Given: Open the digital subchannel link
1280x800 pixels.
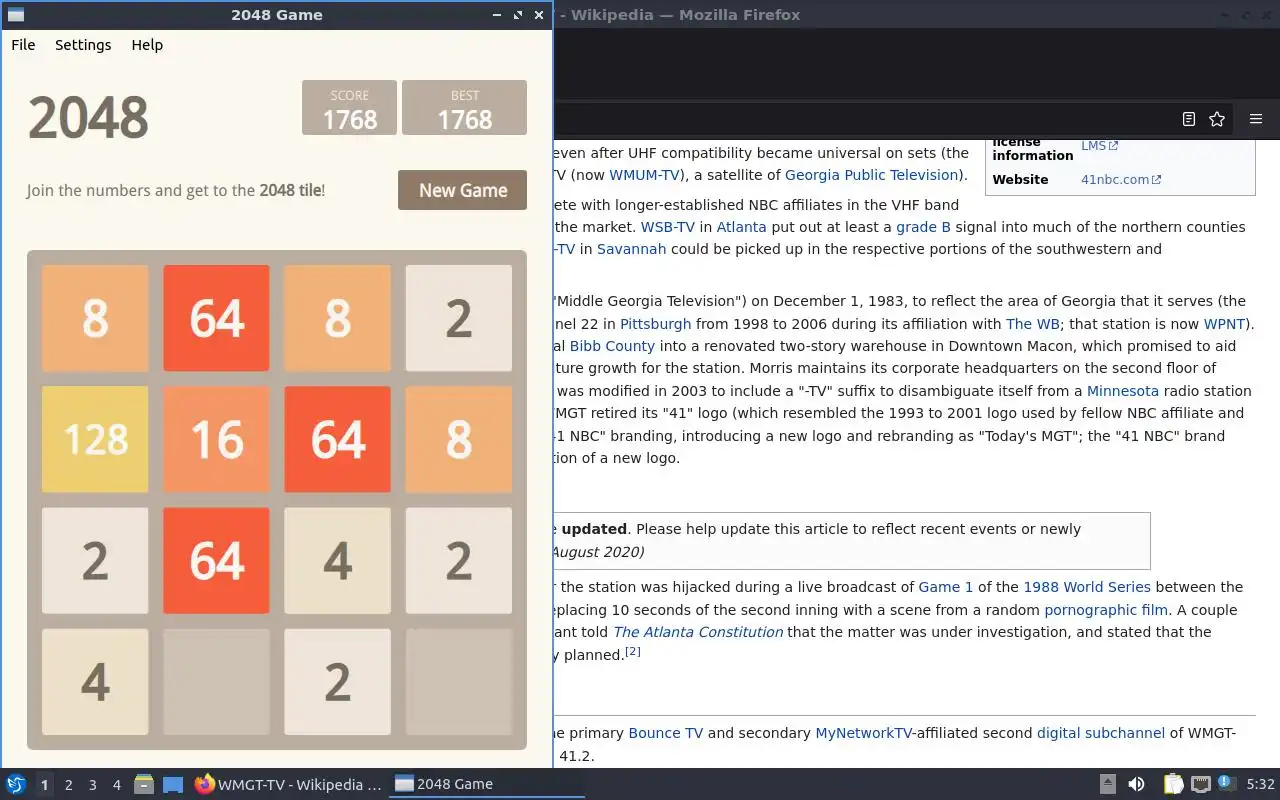Looking at the screenshot, I should (x=1101, y=733).
